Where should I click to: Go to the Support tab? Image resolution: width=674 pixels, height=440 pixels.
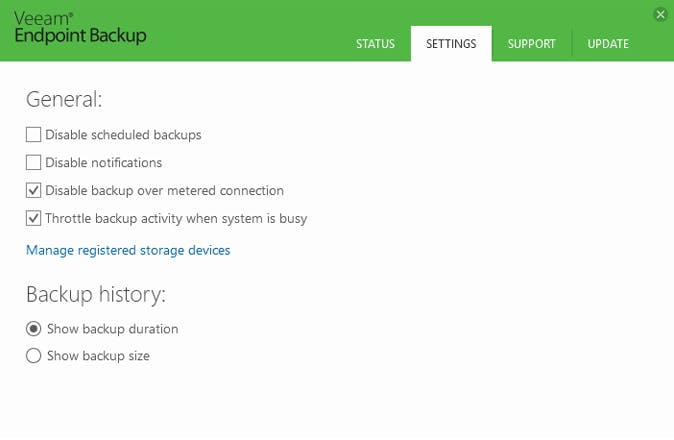(x=531, y=44)
